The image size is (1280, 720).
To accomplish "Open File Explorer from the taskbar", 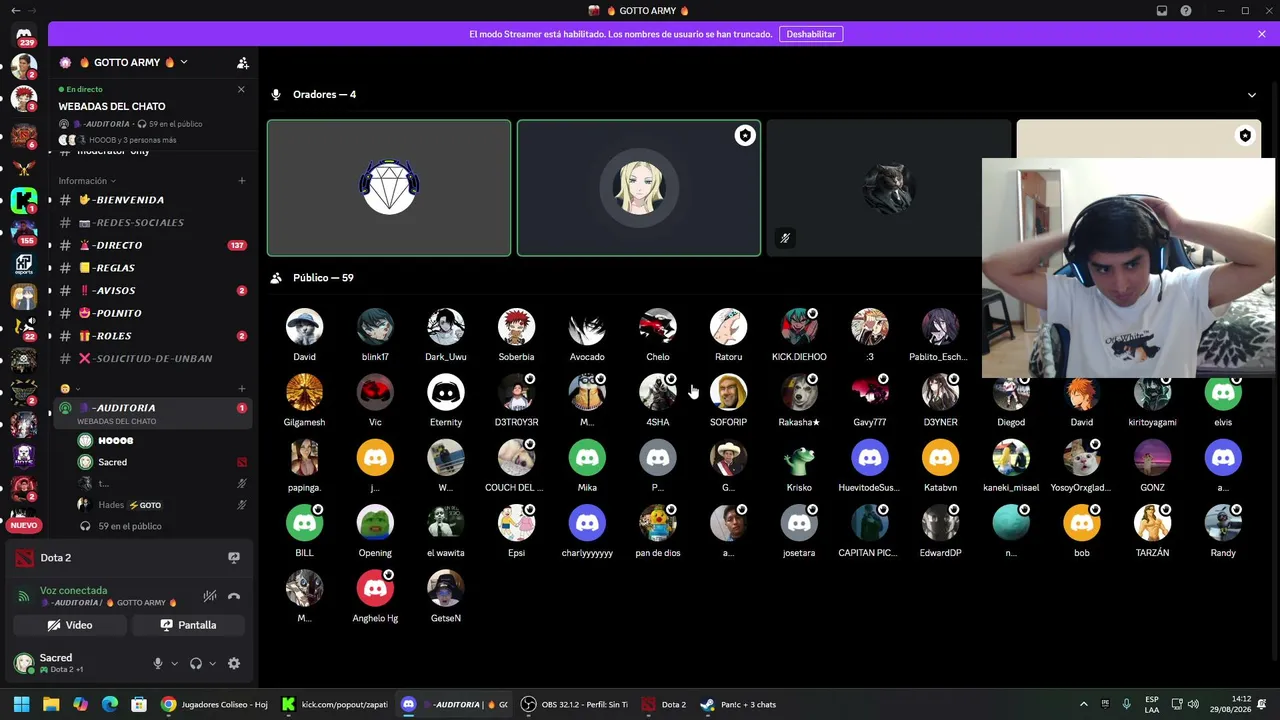I will coord(51,704).
